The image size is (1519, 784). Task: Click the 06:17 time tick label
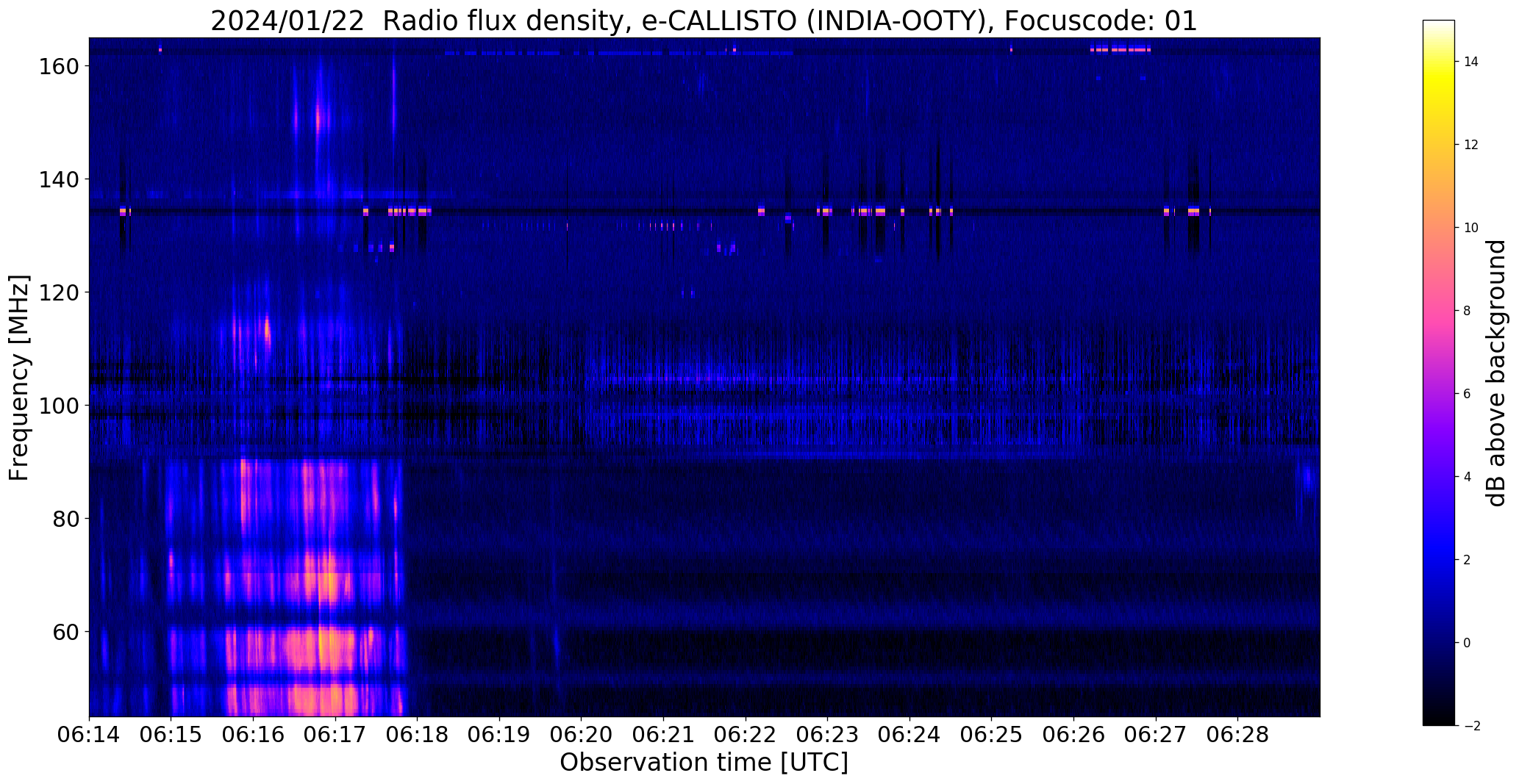coord(335,736)
